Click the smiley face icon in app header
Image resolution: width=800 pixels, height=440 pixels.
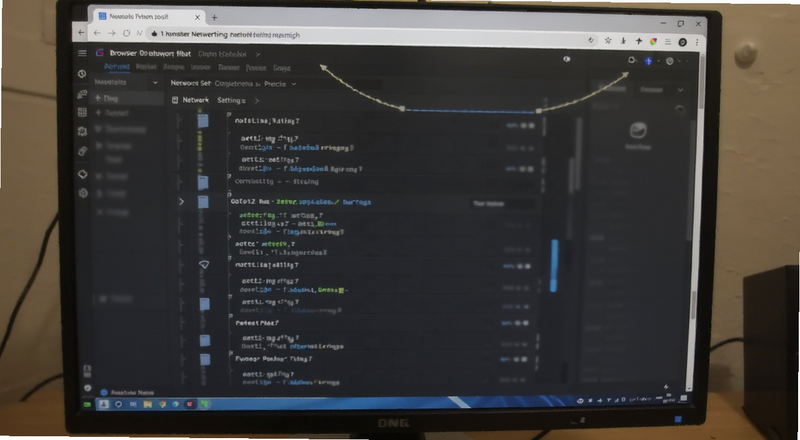click(x=670, y=61)
